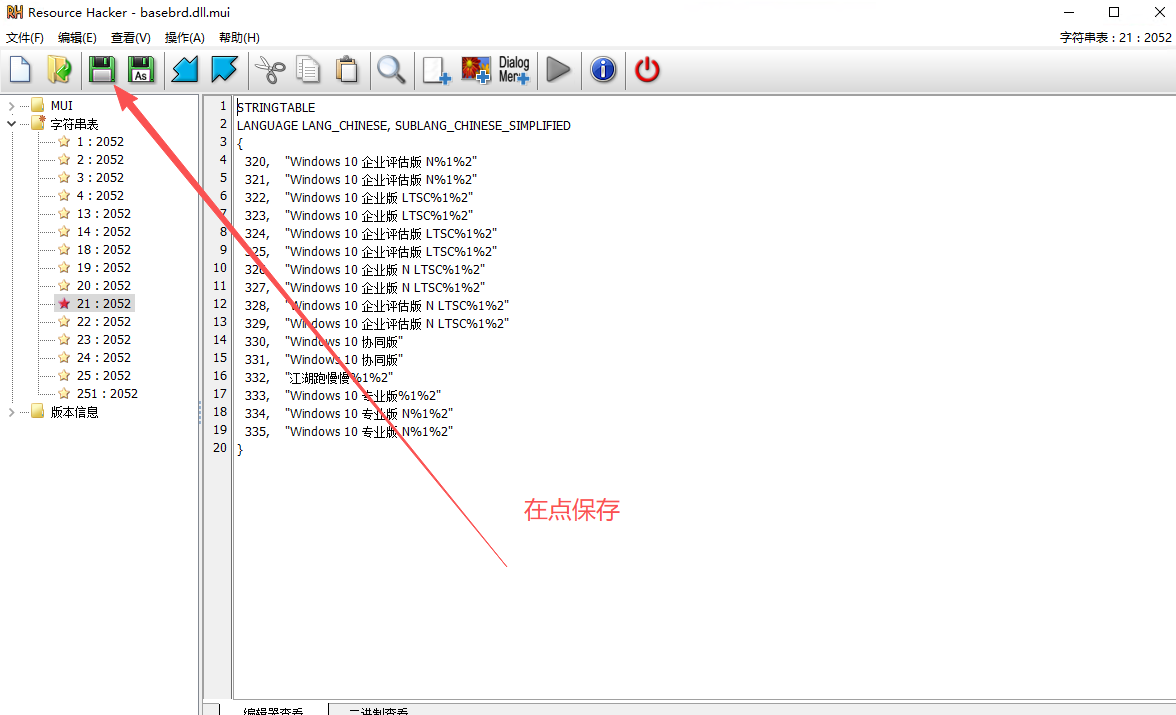Click the Paste clipboard icon
The width and height of the screenshot is (1176, 715).
pos(346,70)
